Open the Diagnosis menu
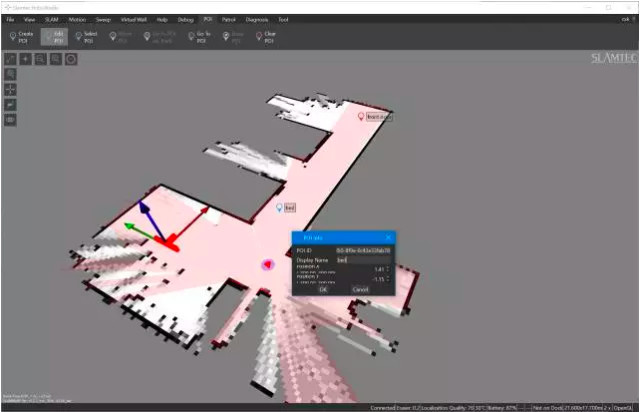The width and height of the screenshot is (643, 412). 259,19
